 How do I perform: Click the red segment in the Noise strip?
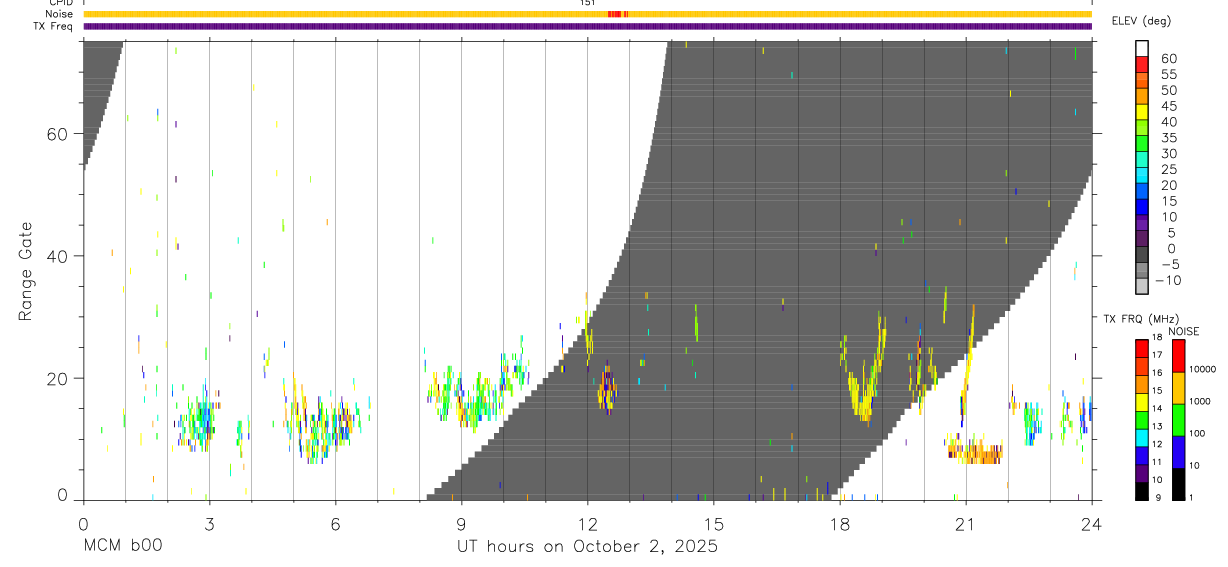coord(617,14)
